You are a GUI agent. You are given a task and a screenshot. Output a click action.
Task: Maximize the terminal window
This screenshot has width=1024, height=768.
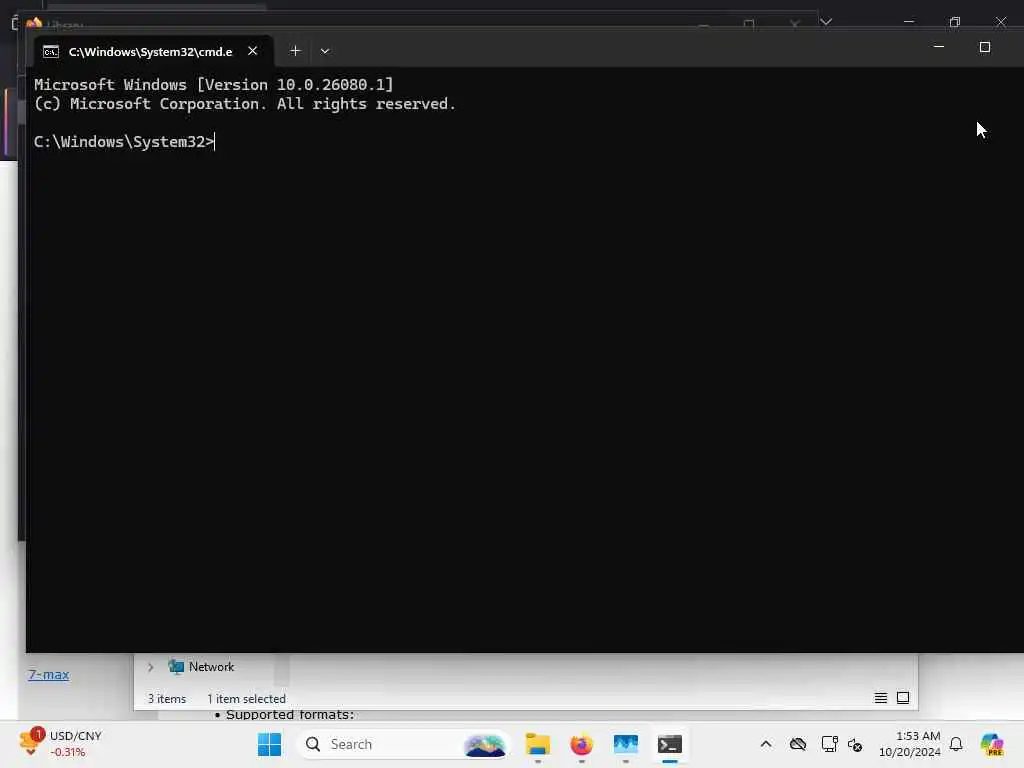click(985, 47)
